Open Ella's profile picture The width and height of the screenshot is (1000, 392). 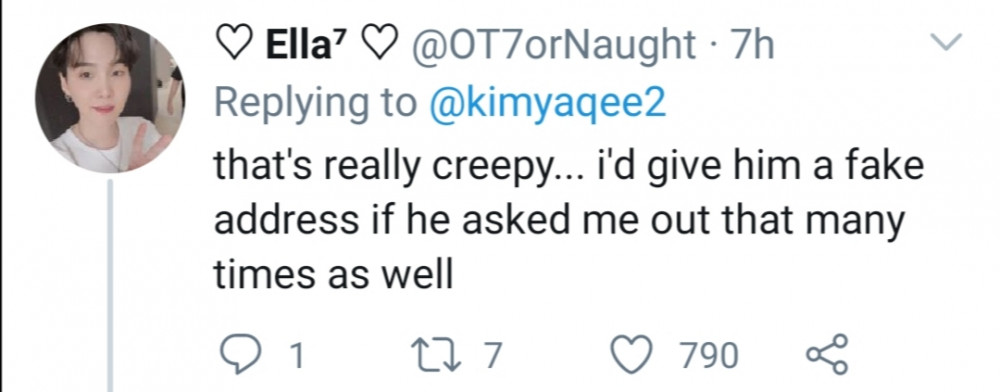(x=110, y=98)
